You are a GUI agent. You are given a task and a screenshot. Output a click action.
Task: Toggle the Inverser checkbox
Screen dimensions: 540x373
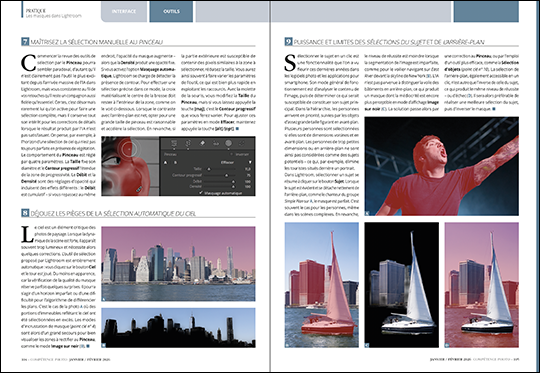[x=232, y=154]
